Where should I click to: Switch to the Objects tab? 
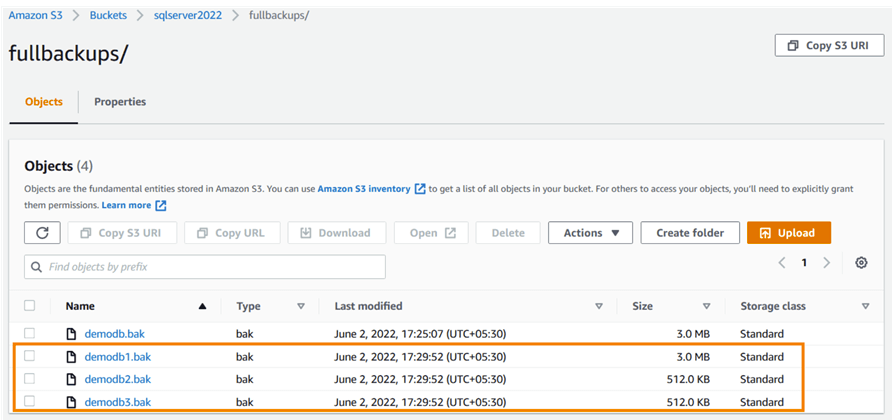[x=44, y=102]
